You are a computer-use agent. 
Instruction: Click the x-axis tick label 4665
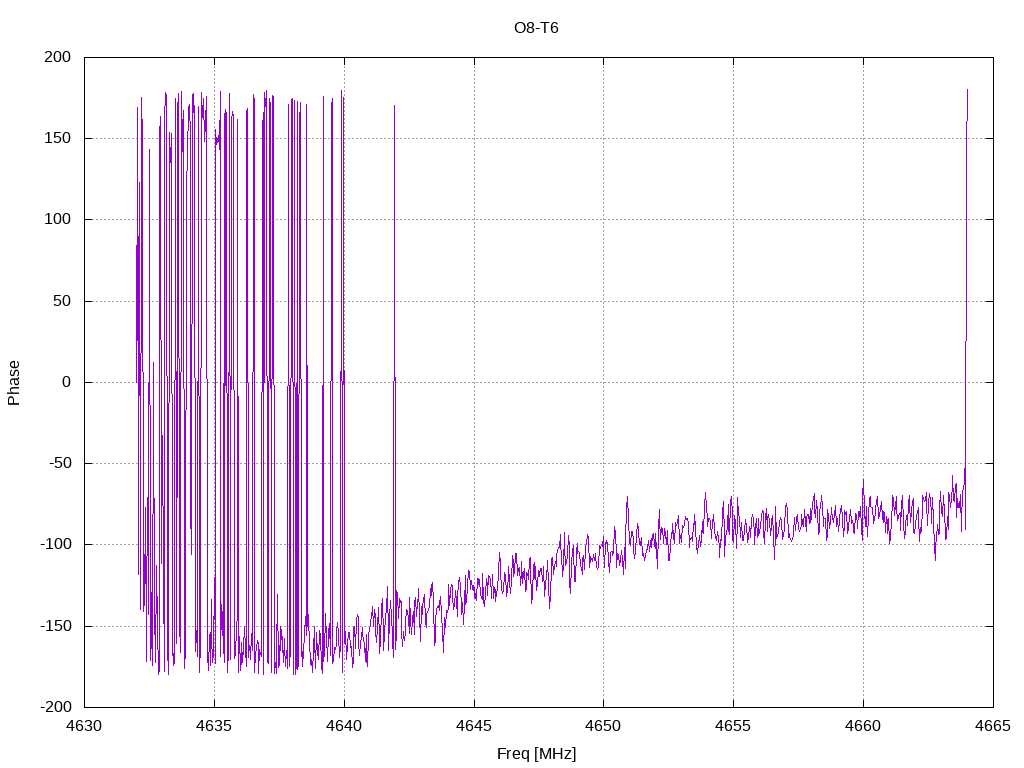[993, 726]
